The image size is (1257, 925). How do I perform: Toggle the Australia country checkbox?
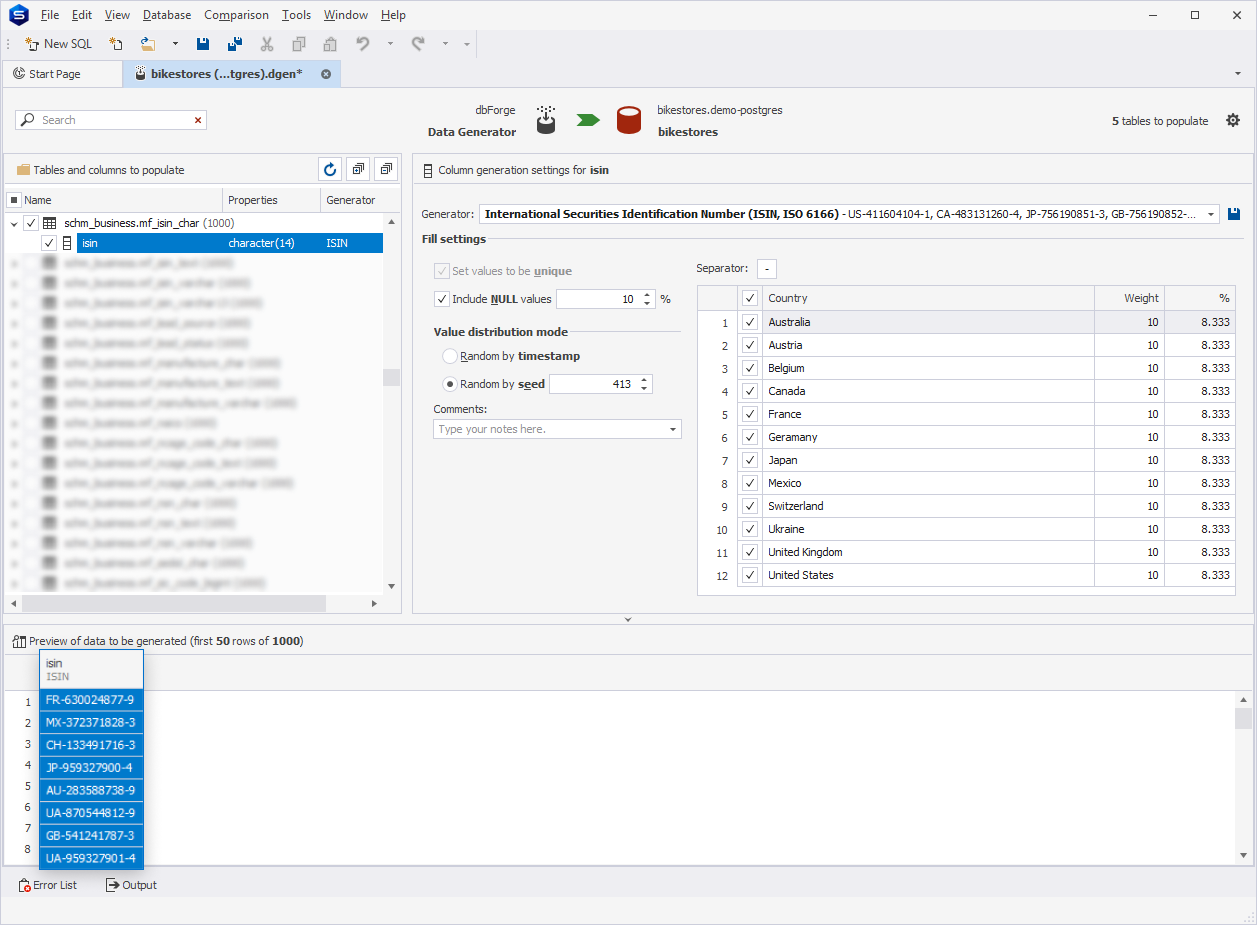[750, 322]
